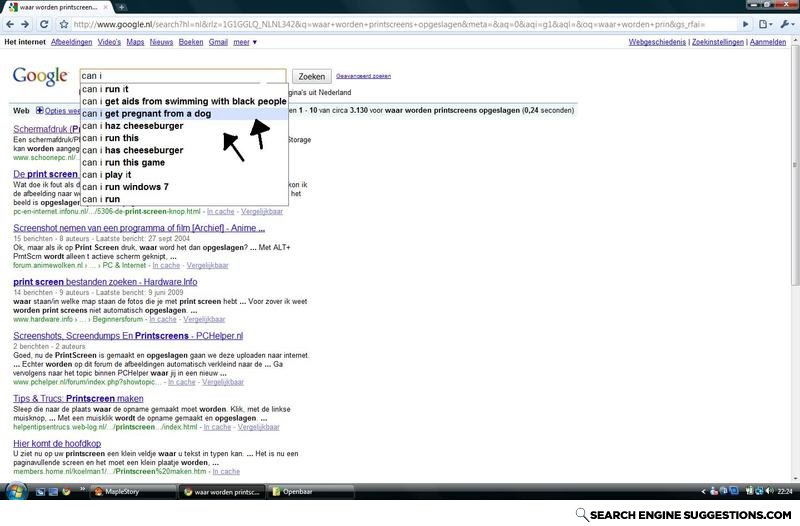Image resolution: width=800 pixels, height=526 pixels.
Task: Reload the page with the refresh icon
Action: (44, 24)
